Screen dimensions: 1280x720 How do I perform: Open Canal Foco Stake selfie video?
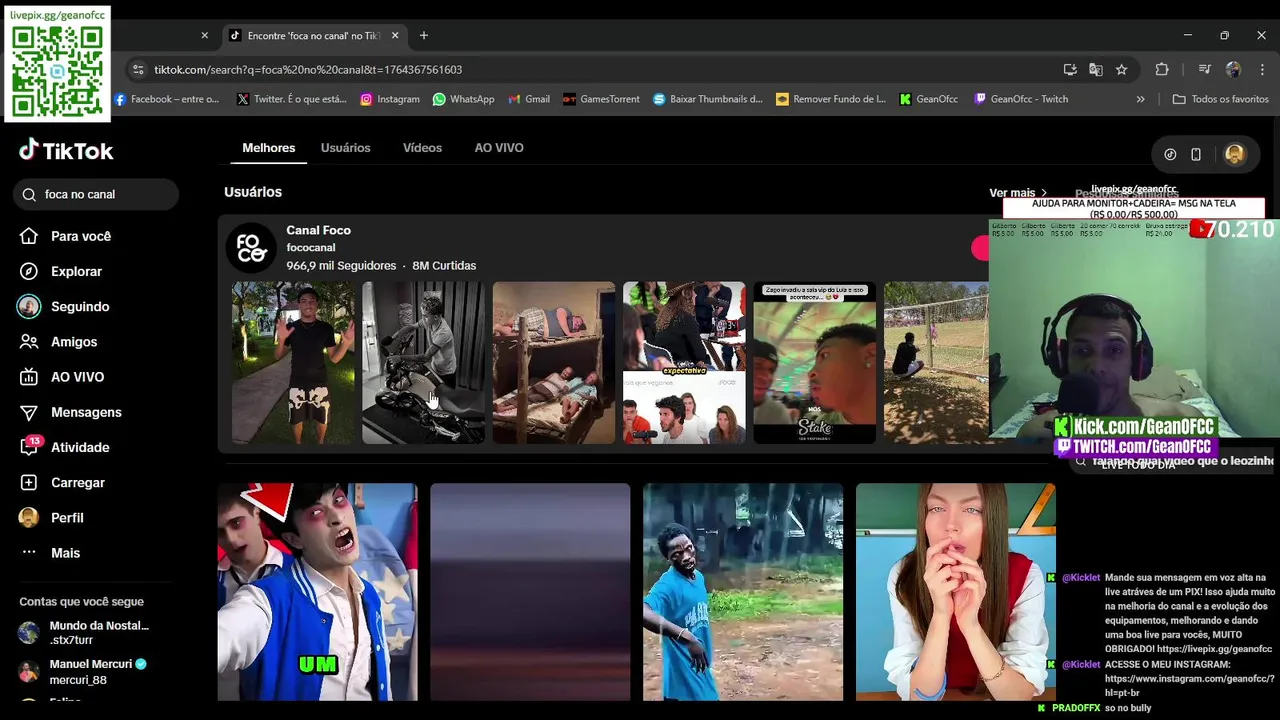click(x=814, y=362)
